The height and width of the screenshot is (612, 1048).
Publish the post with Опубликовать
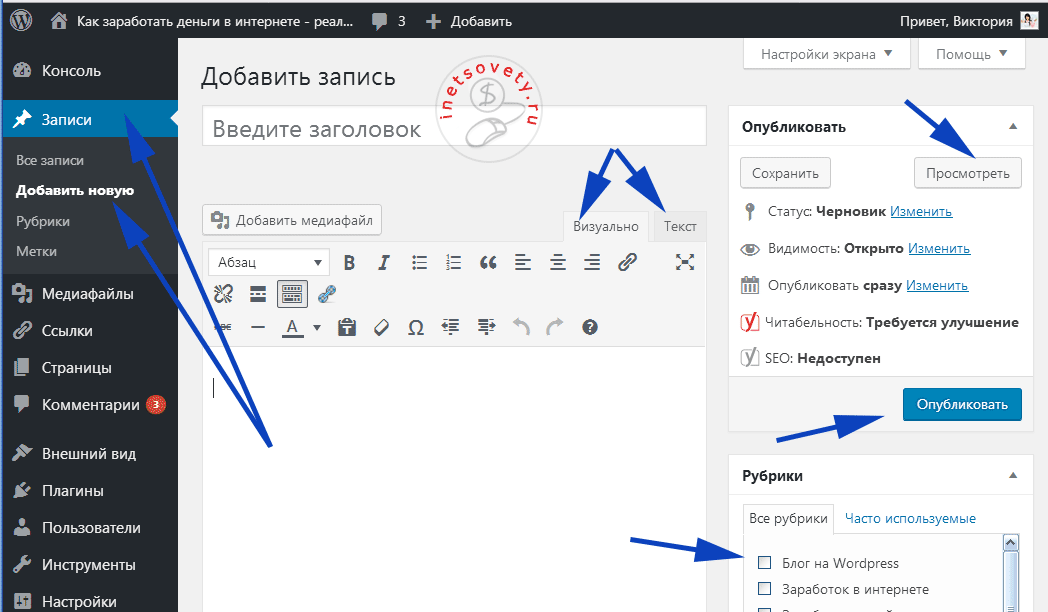click(x=961, y=404)
